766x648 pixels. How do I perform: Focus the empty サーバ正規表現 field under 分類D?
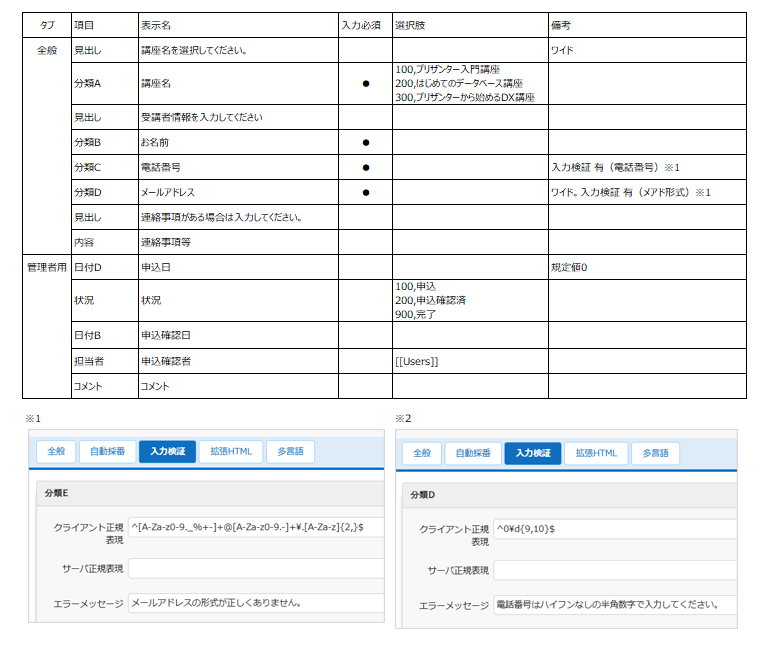click(614, 570)
